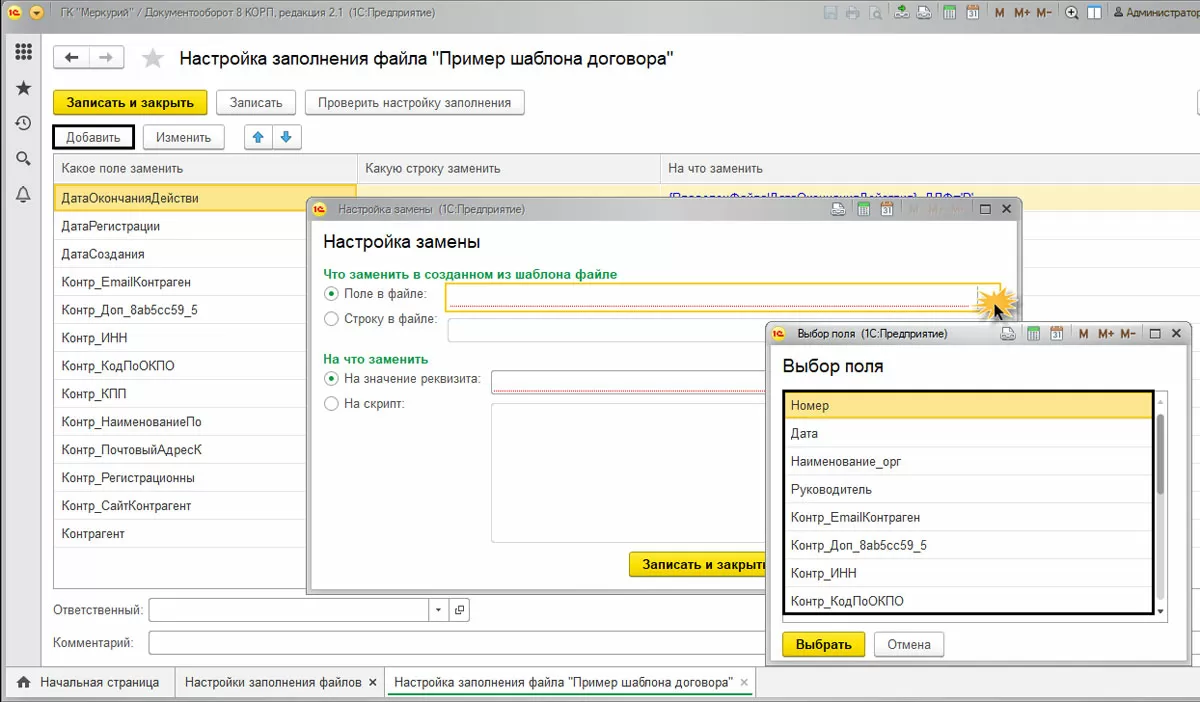Select 'Строку в файле' radio button

(x=332, y=319)
